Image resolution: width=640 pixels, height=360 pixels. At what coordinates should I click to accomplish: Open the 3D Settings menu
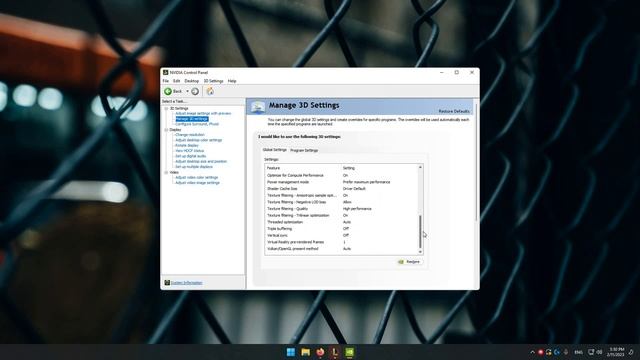213,81
